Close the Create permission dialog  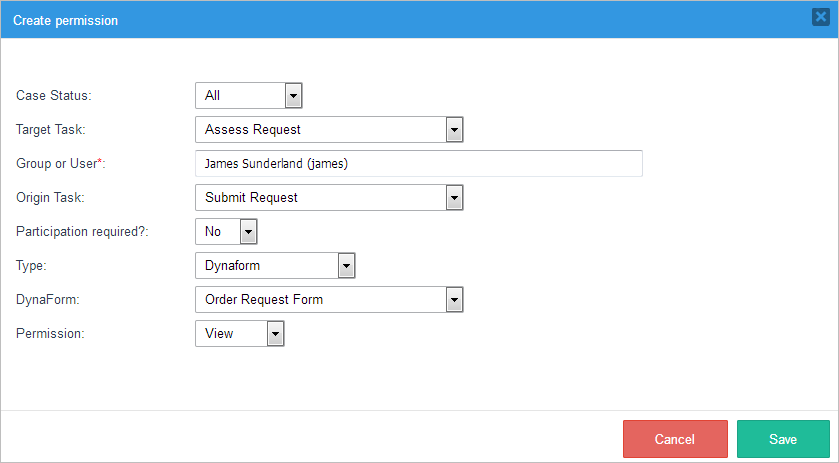pyautogui.click(x=820, y=17)
